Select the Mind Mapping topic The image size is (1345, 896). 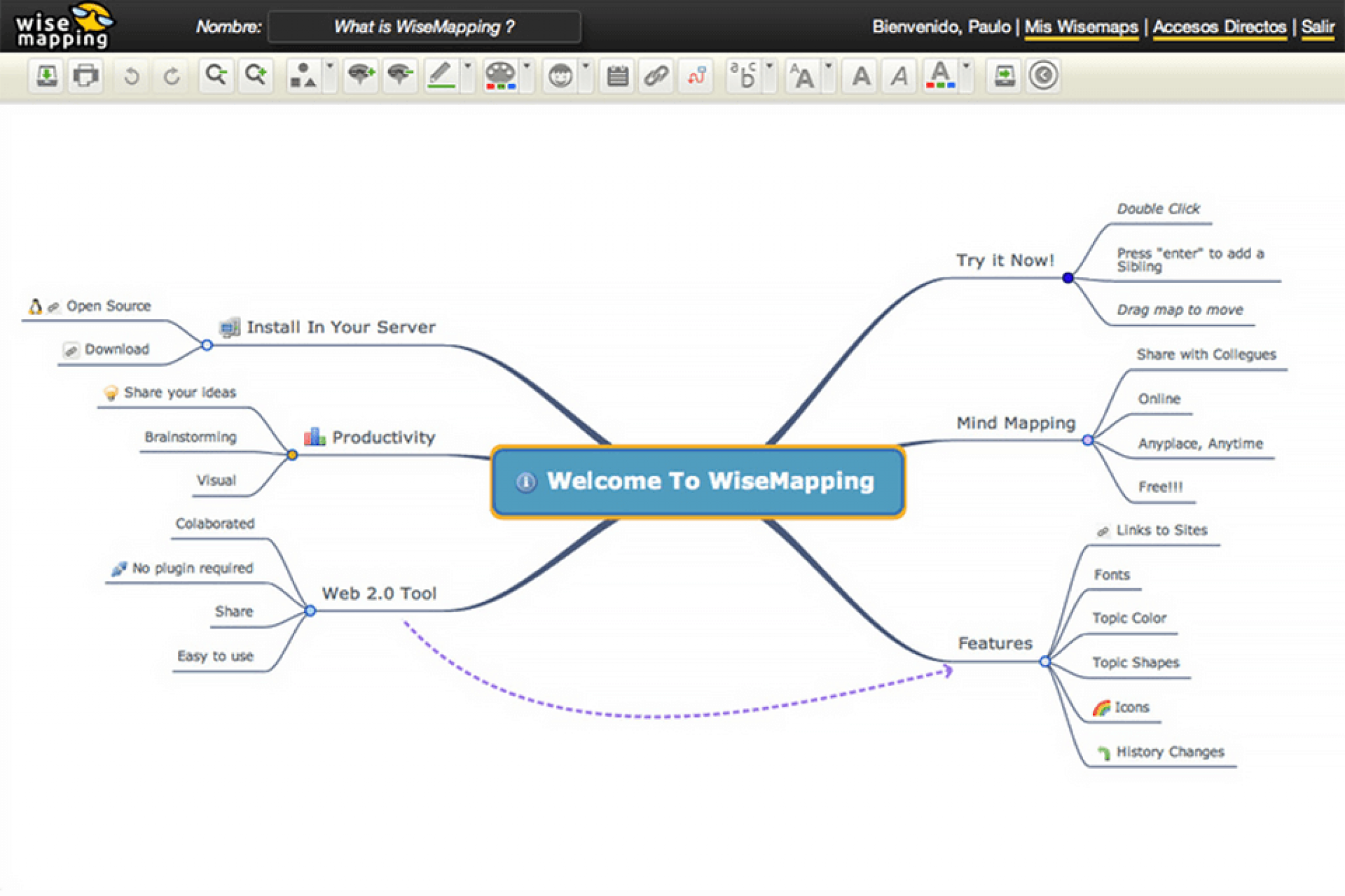point(1015,423)
